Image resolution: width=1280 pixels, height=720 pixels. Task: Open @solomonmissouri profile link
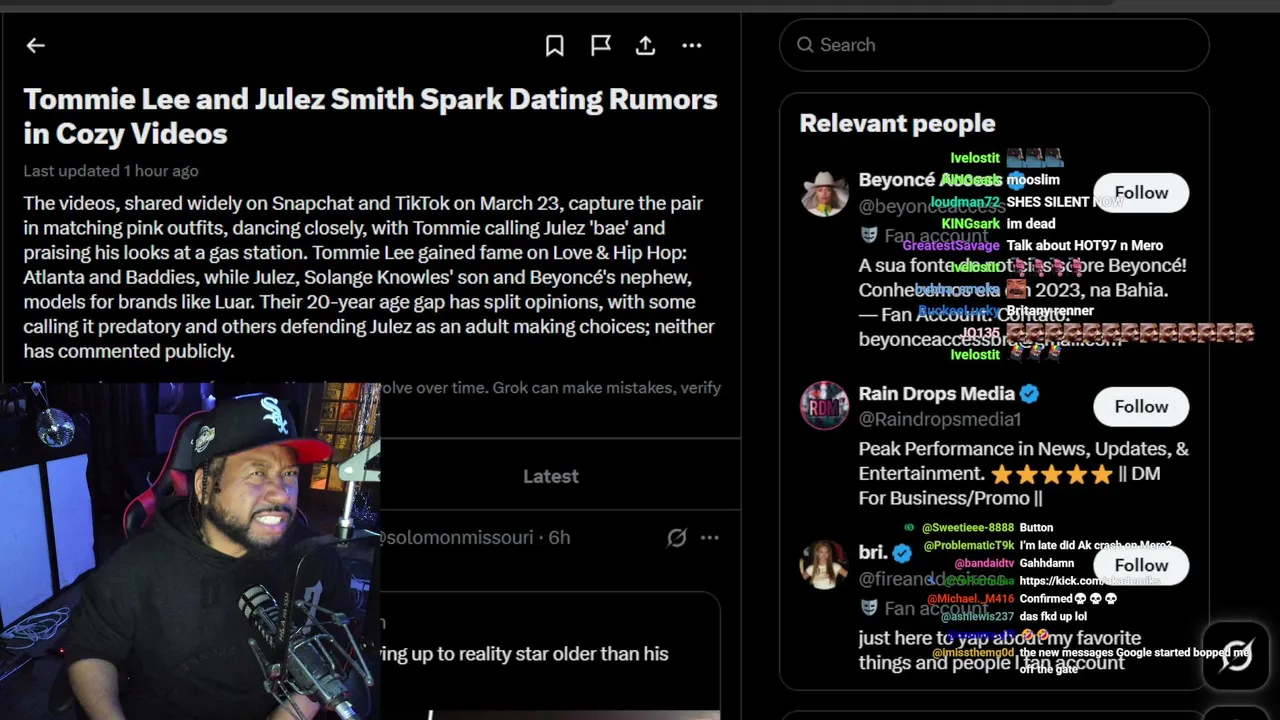tap(455, 538)
